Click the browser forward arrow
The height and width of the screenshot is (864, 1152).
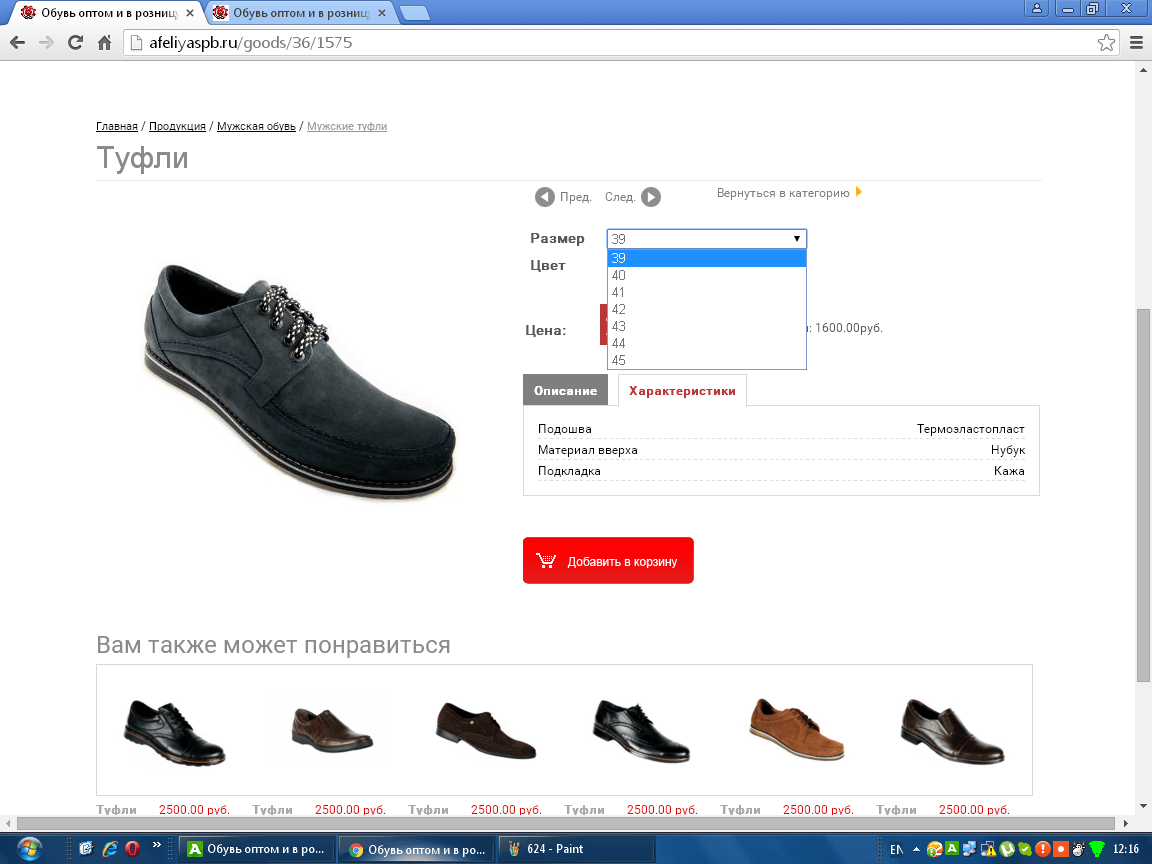pyautogui.click(x=46, y=43)
